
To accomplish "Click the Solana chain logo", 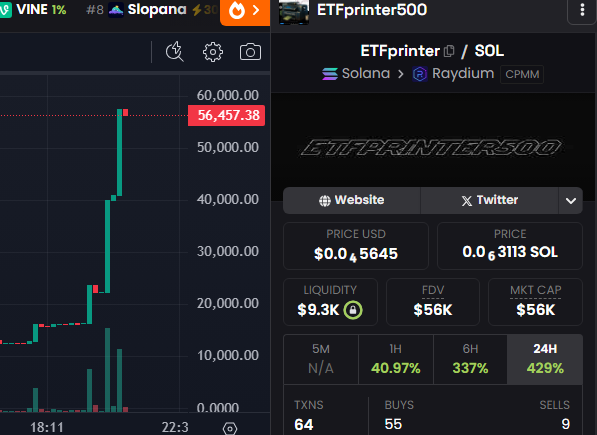I will pyautogui.click(x=330, y=73).
